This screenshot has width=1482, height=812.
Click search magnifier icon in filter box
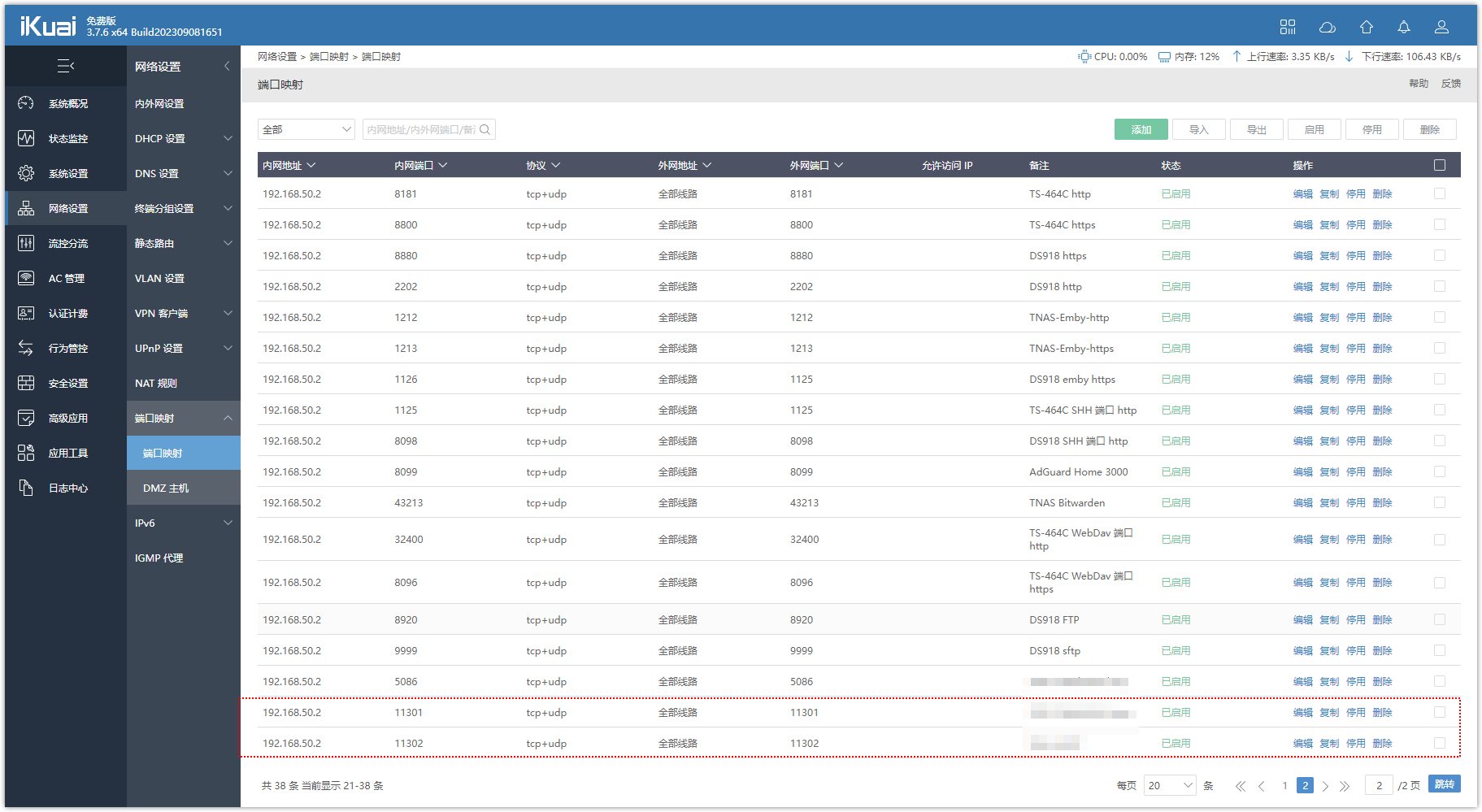[485, 129]
